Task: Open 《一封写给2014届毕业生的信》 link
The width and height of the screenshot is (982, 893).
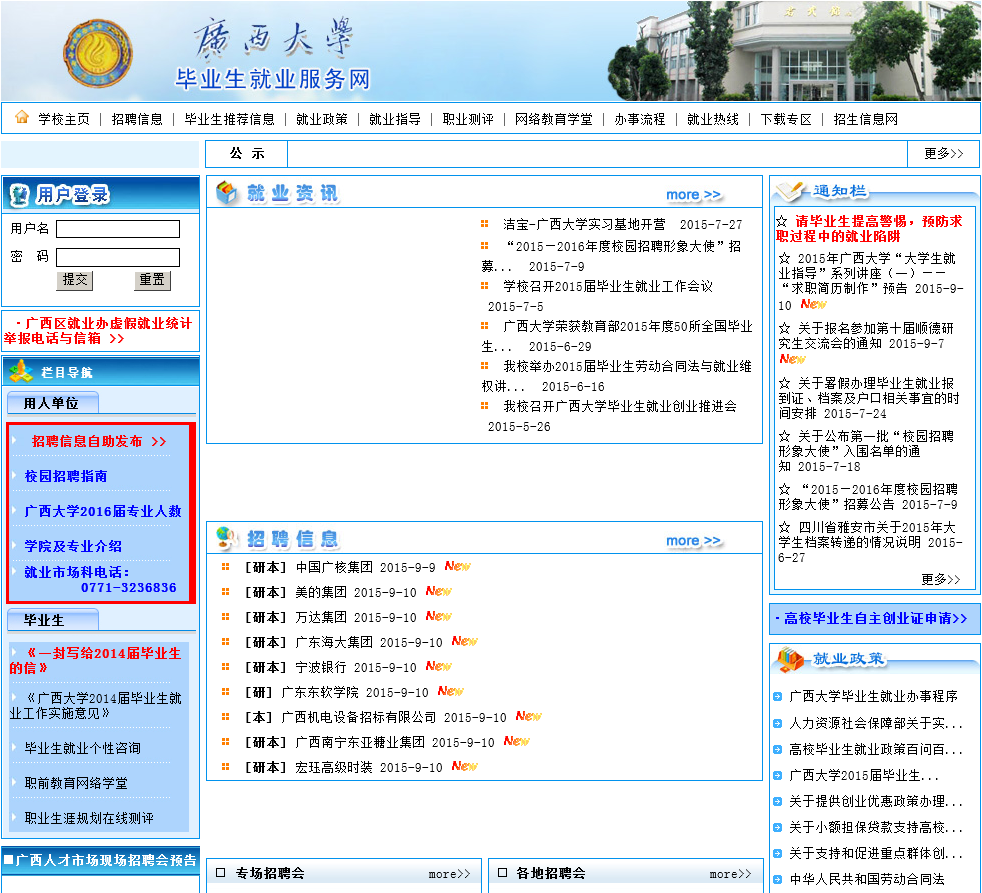Action: (x=95, y=661)
